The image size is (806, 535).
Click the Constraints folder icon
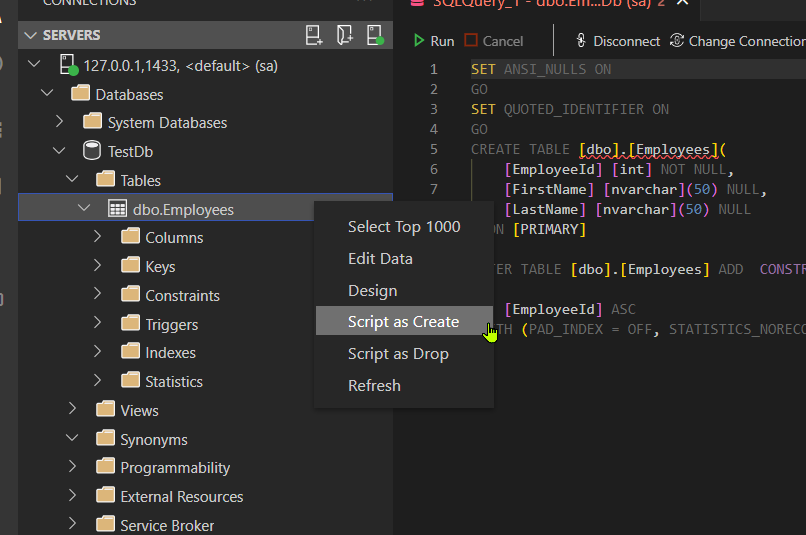[131, 294]
